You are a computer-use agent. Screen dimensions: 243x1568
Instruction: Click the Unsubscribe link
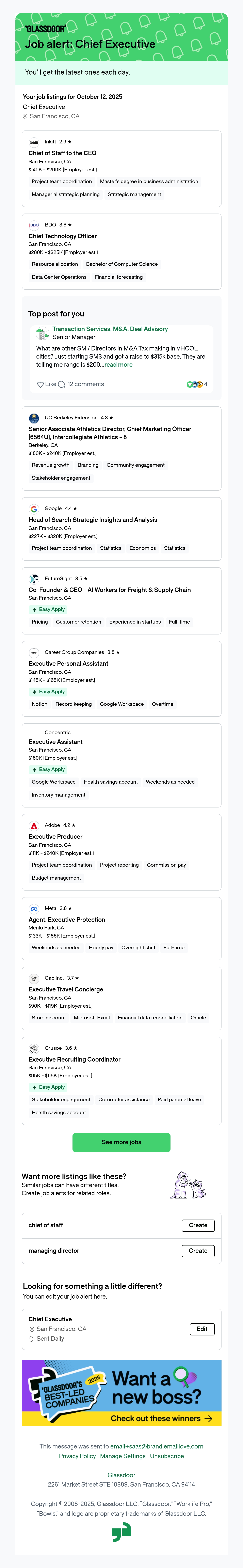click(167, 1456)
